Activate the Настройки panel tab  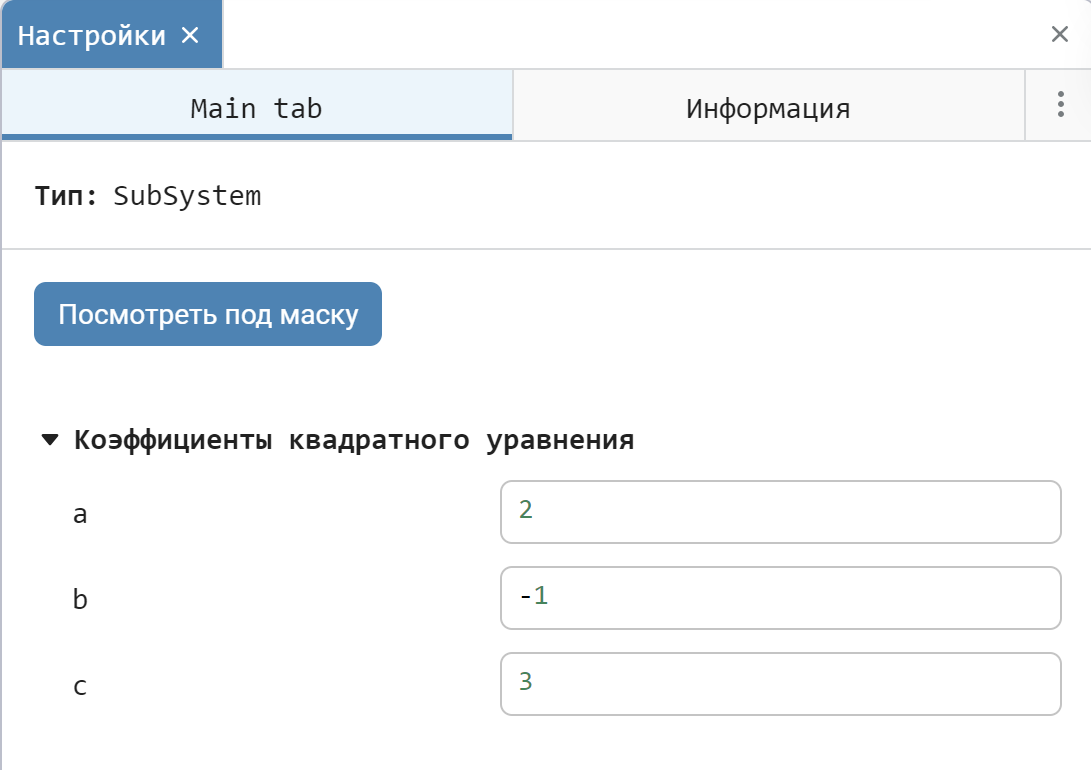92,36
